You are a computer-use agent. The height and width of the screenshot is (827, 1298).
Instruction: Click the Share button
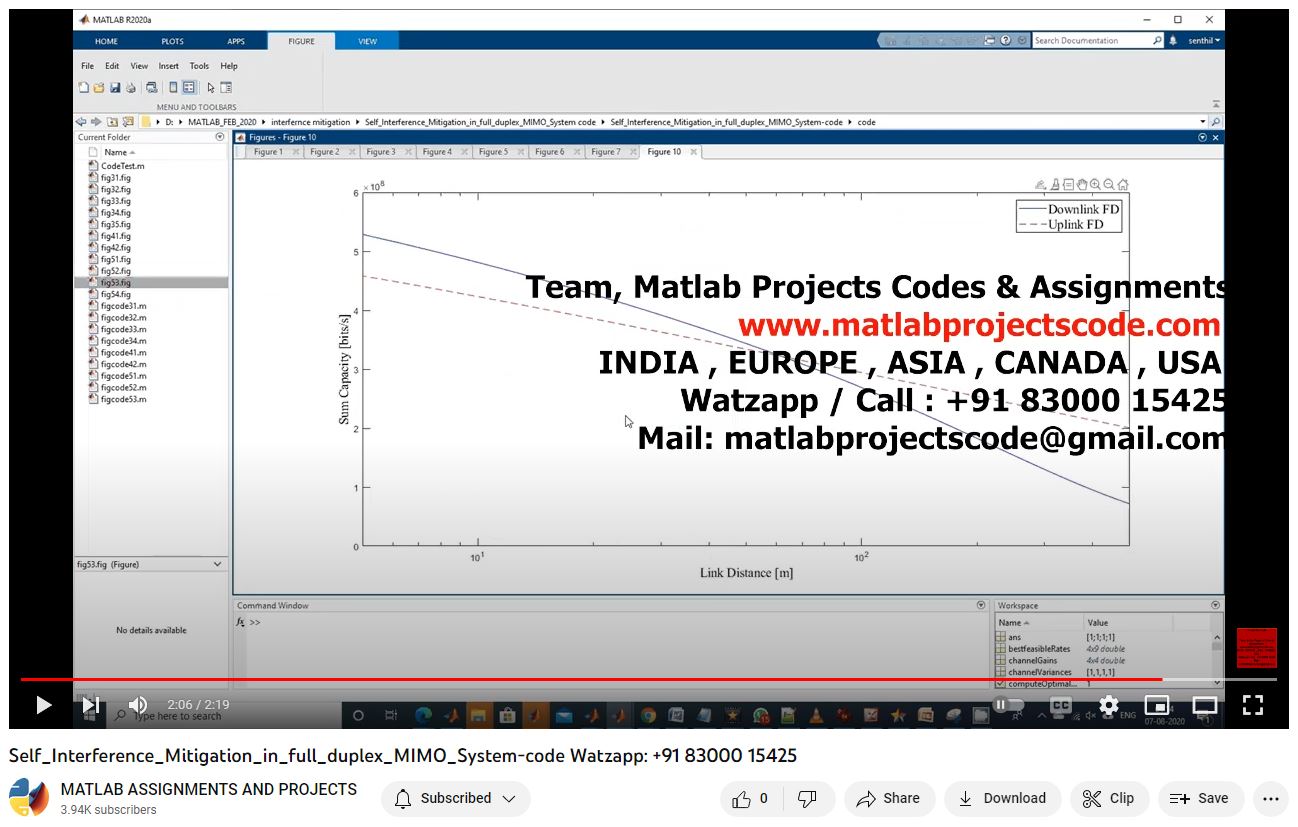point(889,798)
